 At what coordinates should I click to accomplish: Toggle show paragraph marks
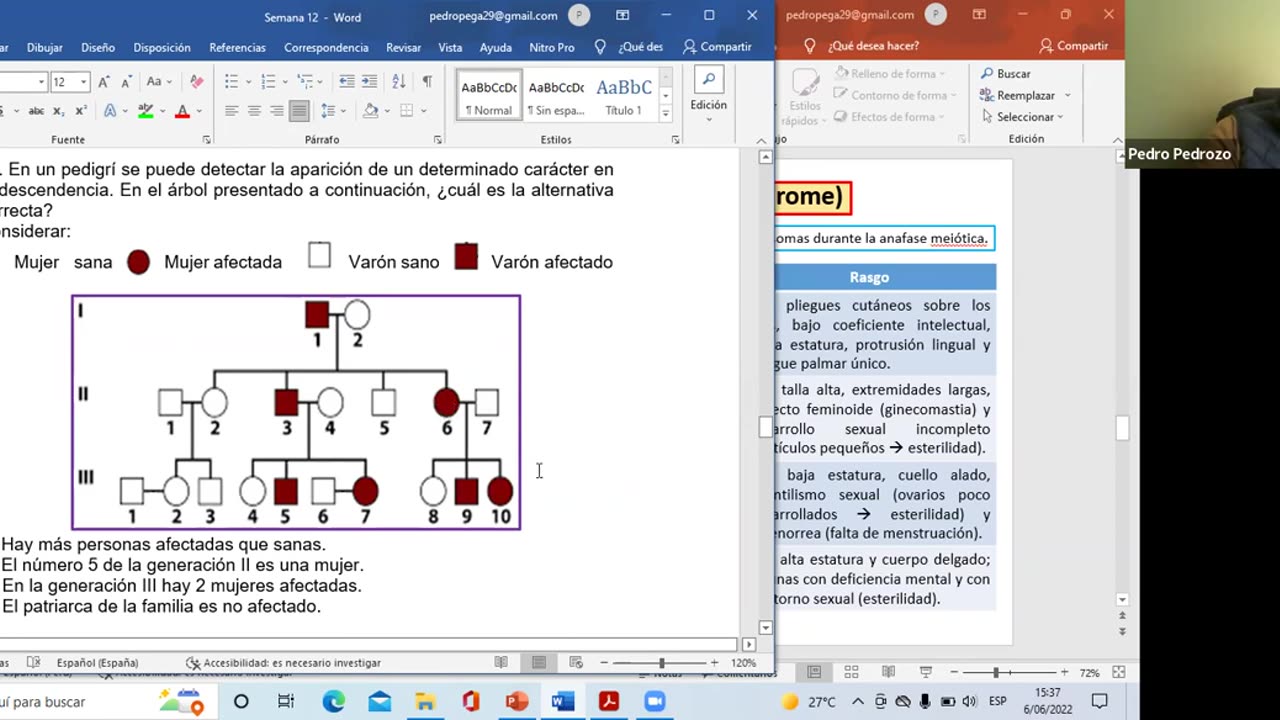pyautogui.click(x=427, y=82)
